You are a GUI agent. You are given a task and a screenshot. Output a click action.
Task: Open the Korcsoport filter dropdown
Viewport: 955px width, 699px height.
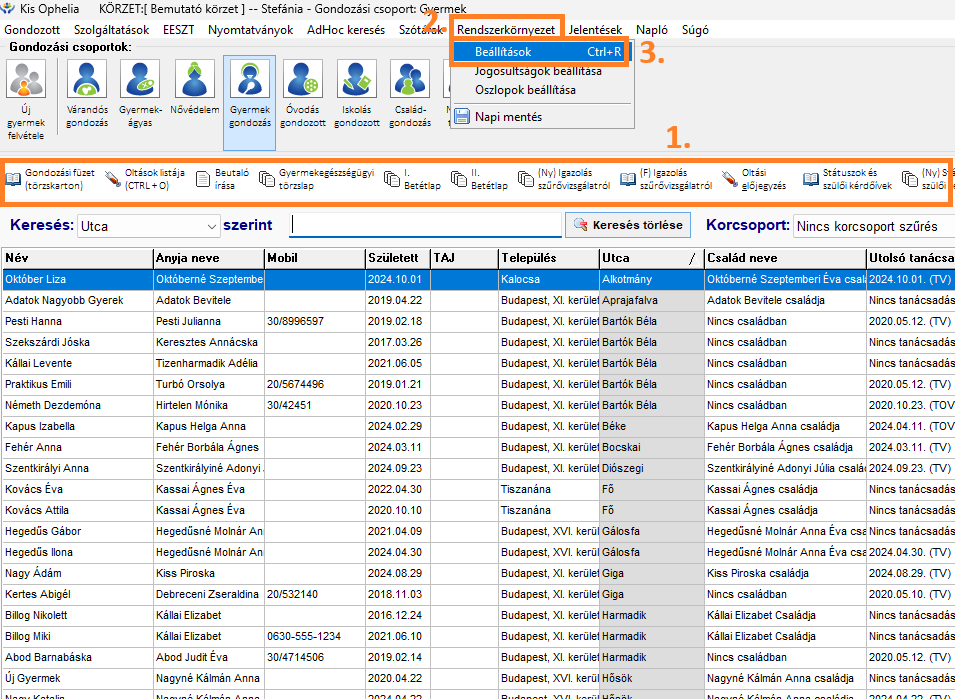872,226
